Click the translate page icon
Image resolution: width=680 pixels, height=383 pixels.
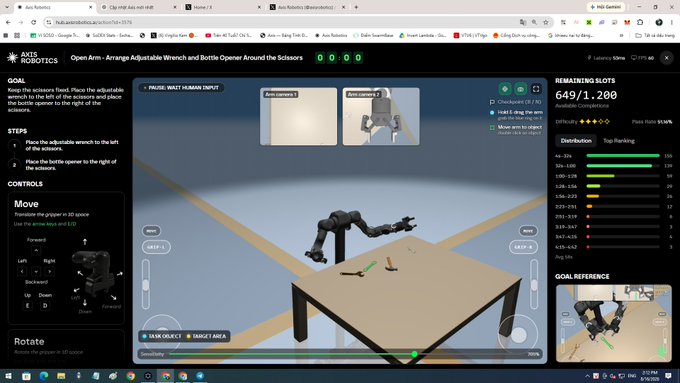(x=523, y=22)
